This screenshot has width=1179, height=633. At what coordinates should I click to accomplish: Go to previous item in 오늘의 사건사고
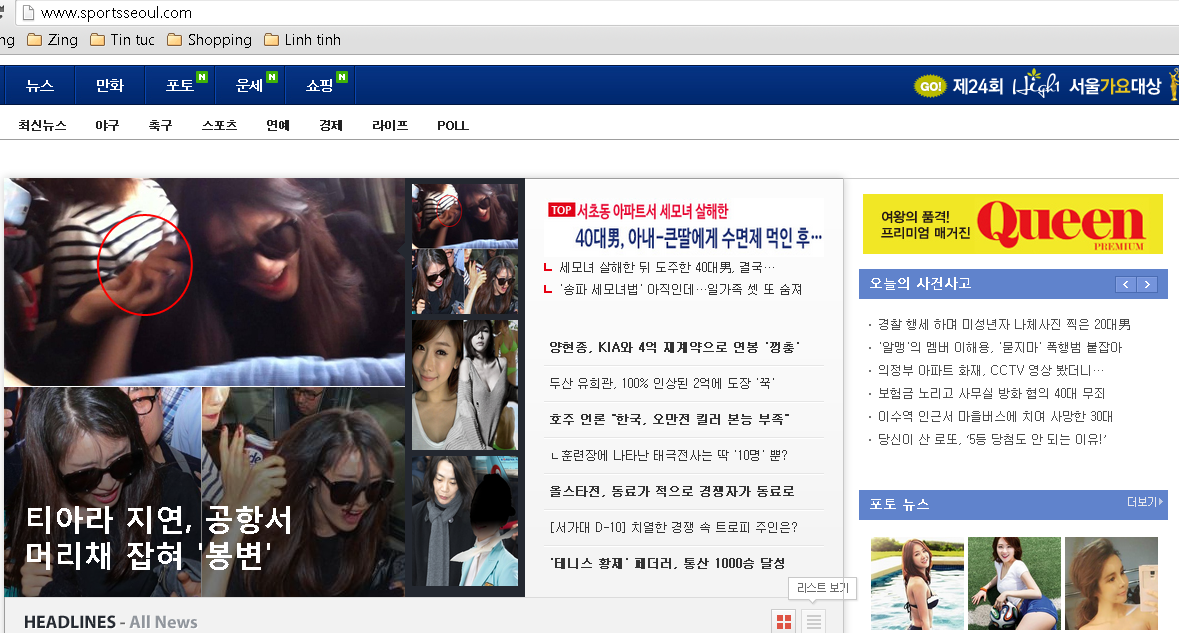tap(1126, 285)
